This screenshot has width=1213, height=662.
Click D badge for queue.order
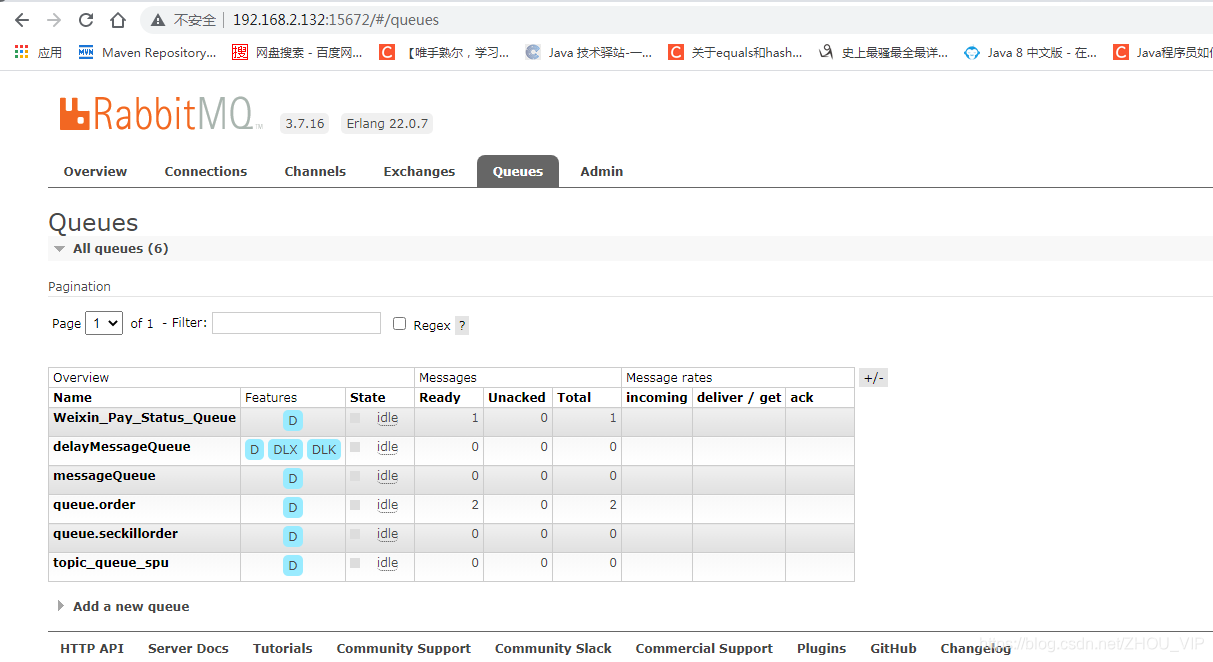(x=292, y=508)
